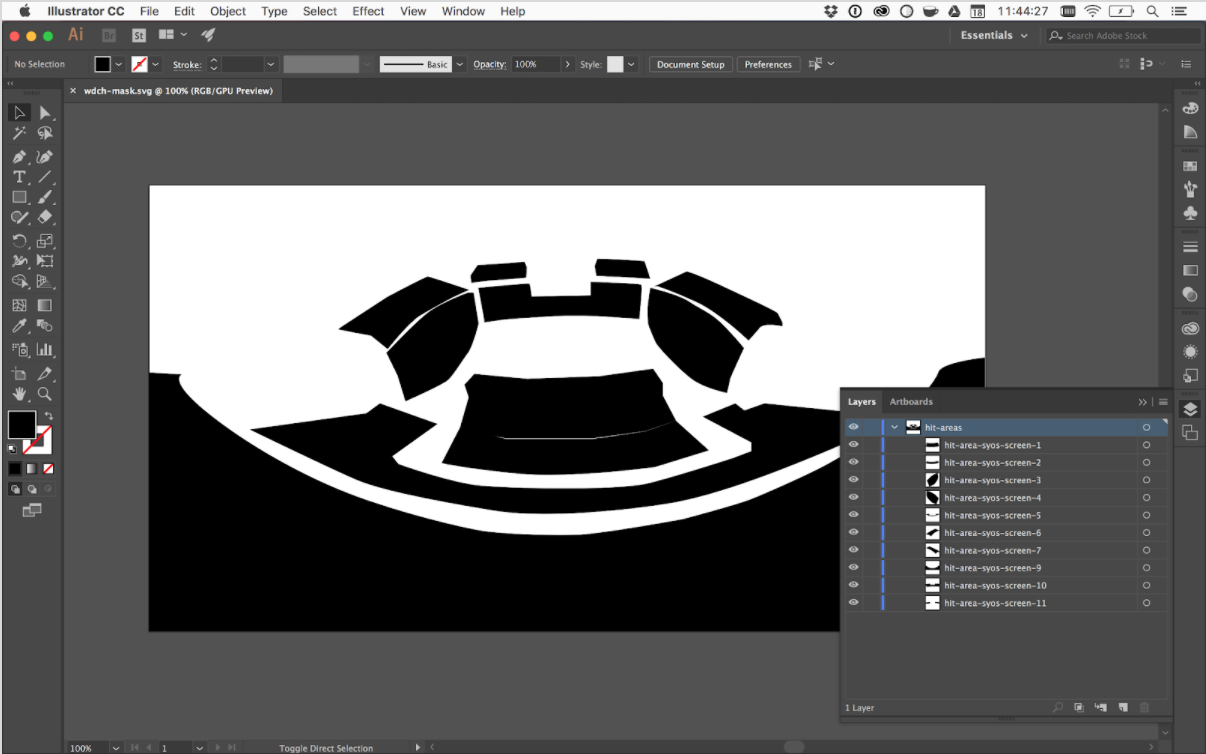This screenshot has height=754, width=1206.
Task: Open Adobe Stock via the St icon
Action: [139, 35]
